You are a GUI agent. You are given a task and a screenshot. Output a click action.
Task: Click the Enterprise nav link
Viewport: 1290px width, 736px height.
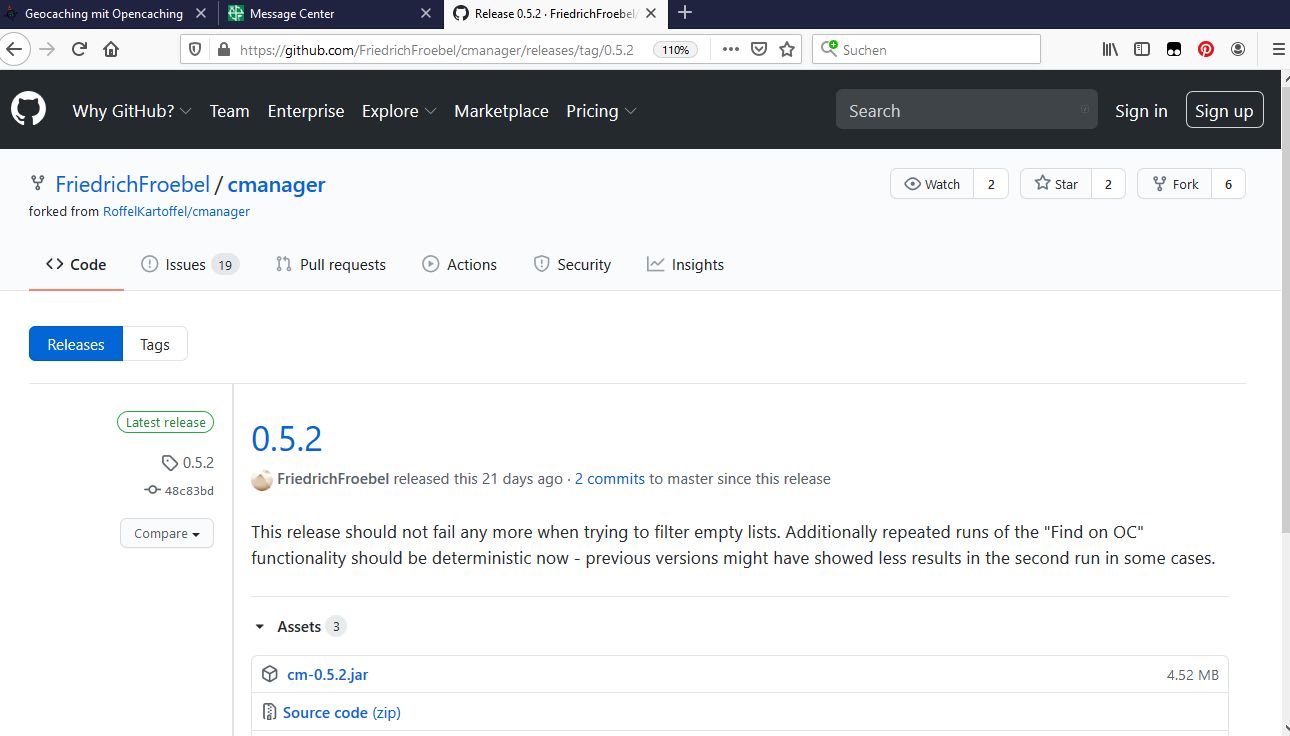[306, 111]
